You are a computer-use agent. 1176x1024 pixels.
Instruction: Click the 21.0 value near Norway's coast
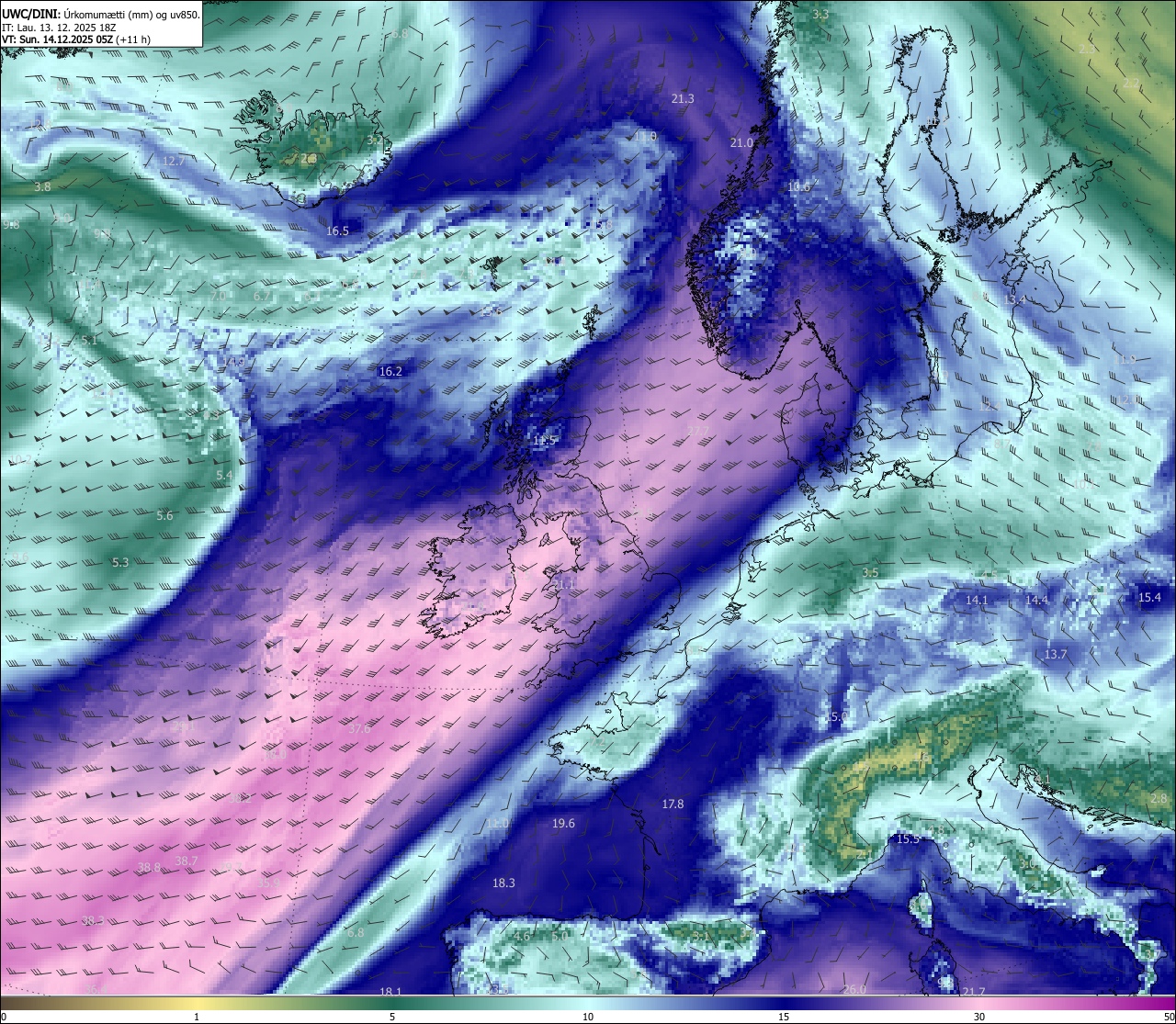click(741, 143)
